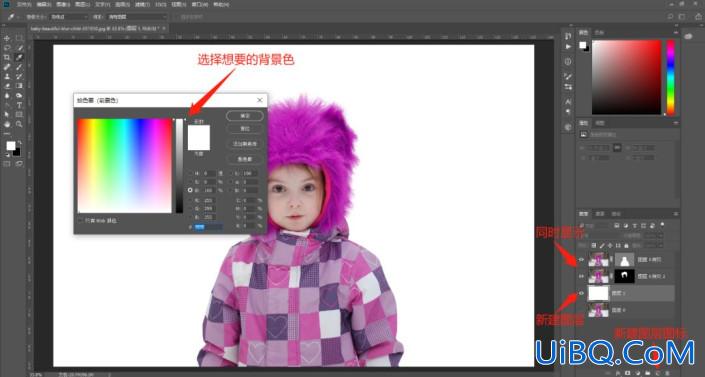
Task: Select the Spot Healing Brush tool
Action: 7,67
